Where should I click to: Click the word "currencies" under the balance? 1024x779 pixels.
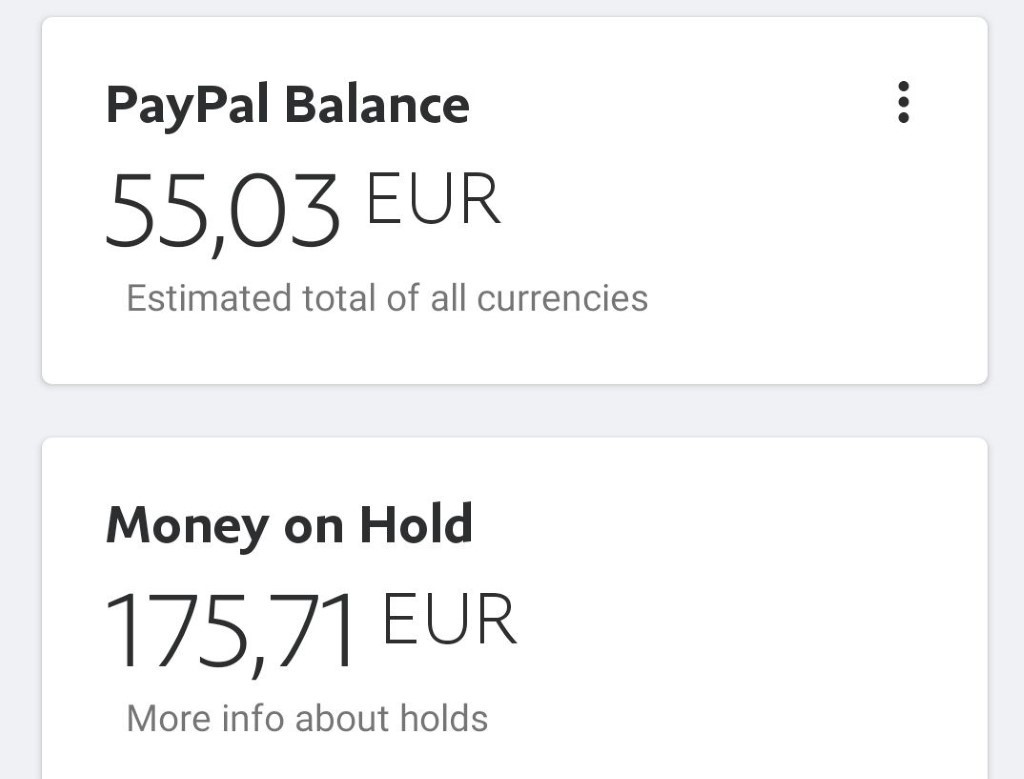(x=563, y=298)
